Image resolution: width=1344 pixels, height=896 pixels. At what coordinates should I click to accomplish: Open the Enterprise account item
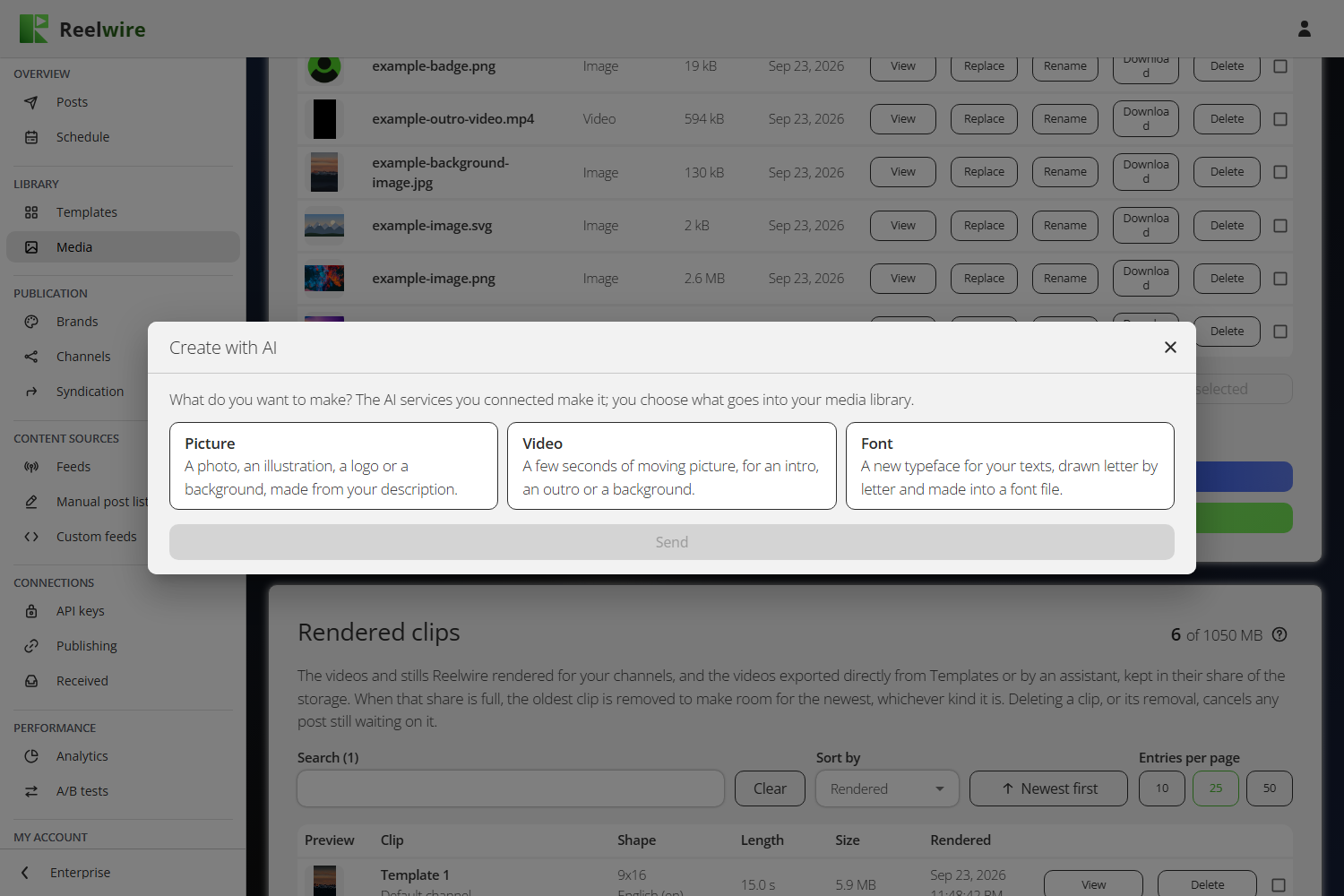(123, 873)
